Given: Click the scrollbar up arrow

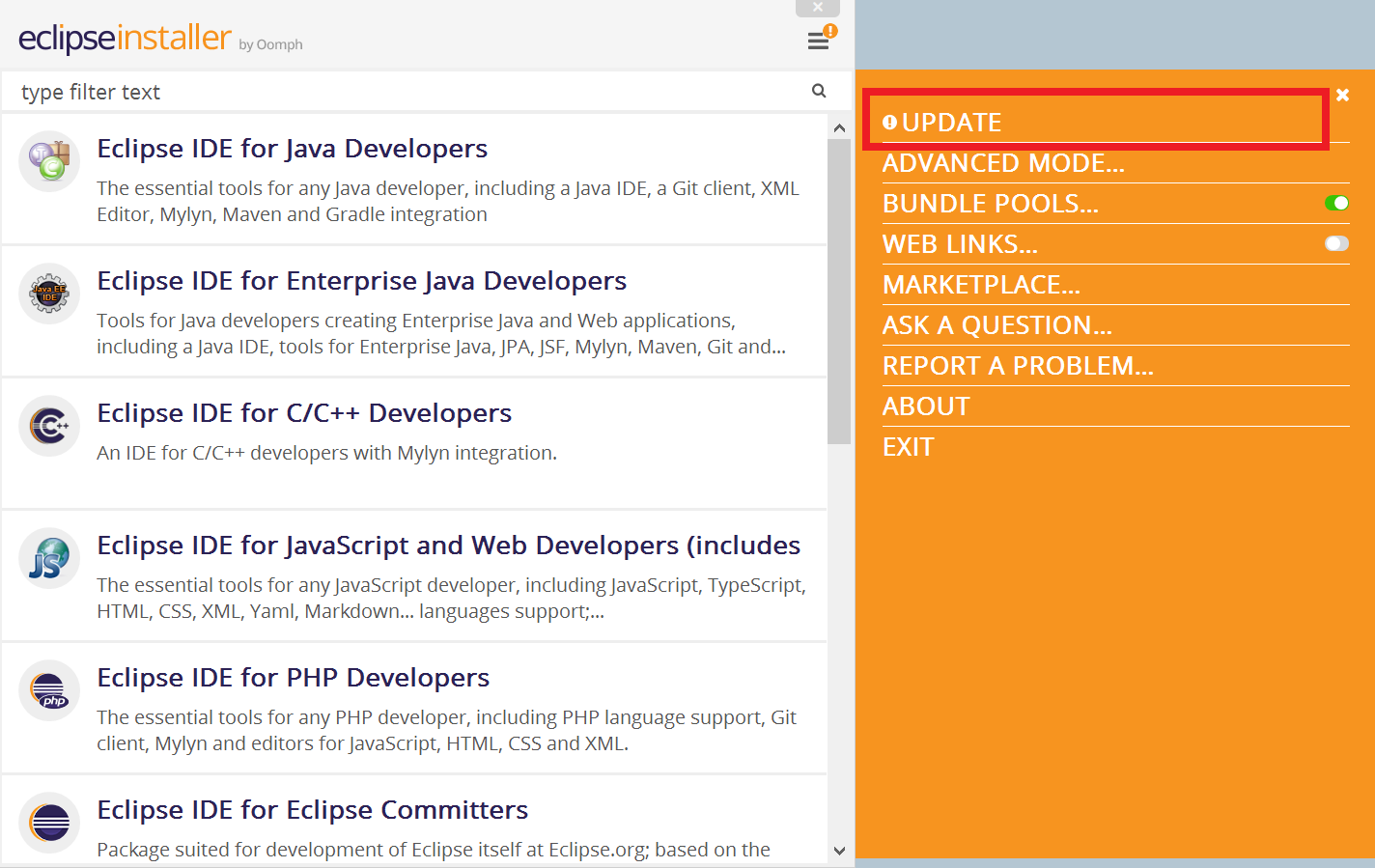Looking at the screenshot, I should point(839,127).
